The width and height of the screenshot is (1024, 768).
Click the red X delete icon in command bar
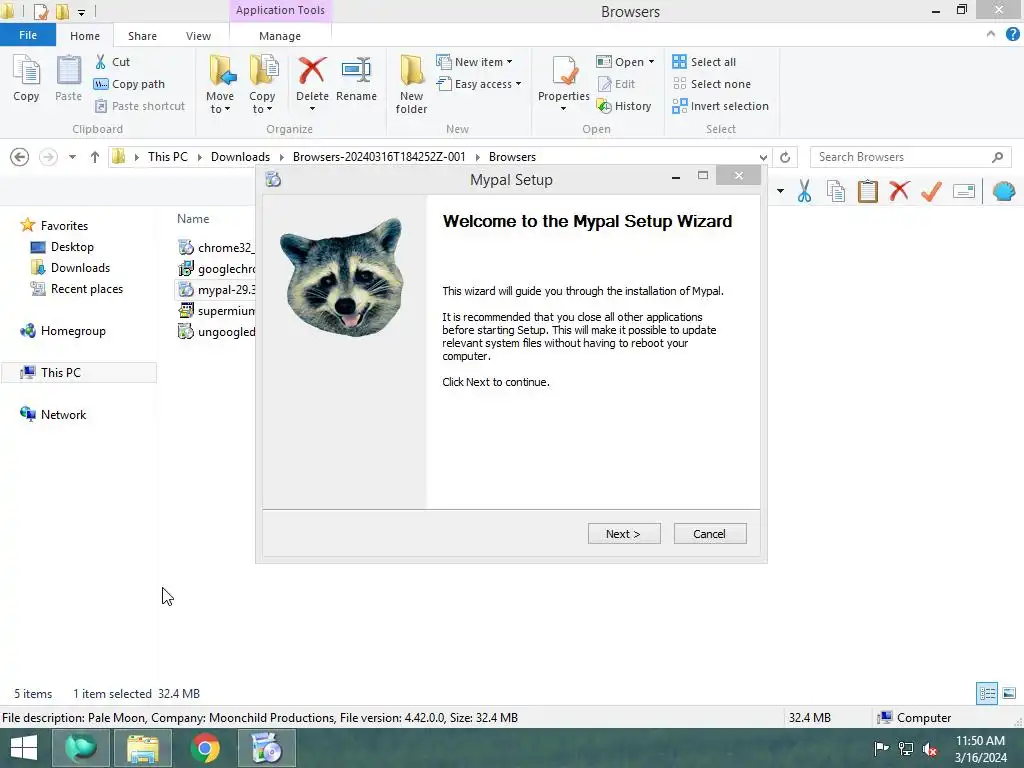(899, 191)
